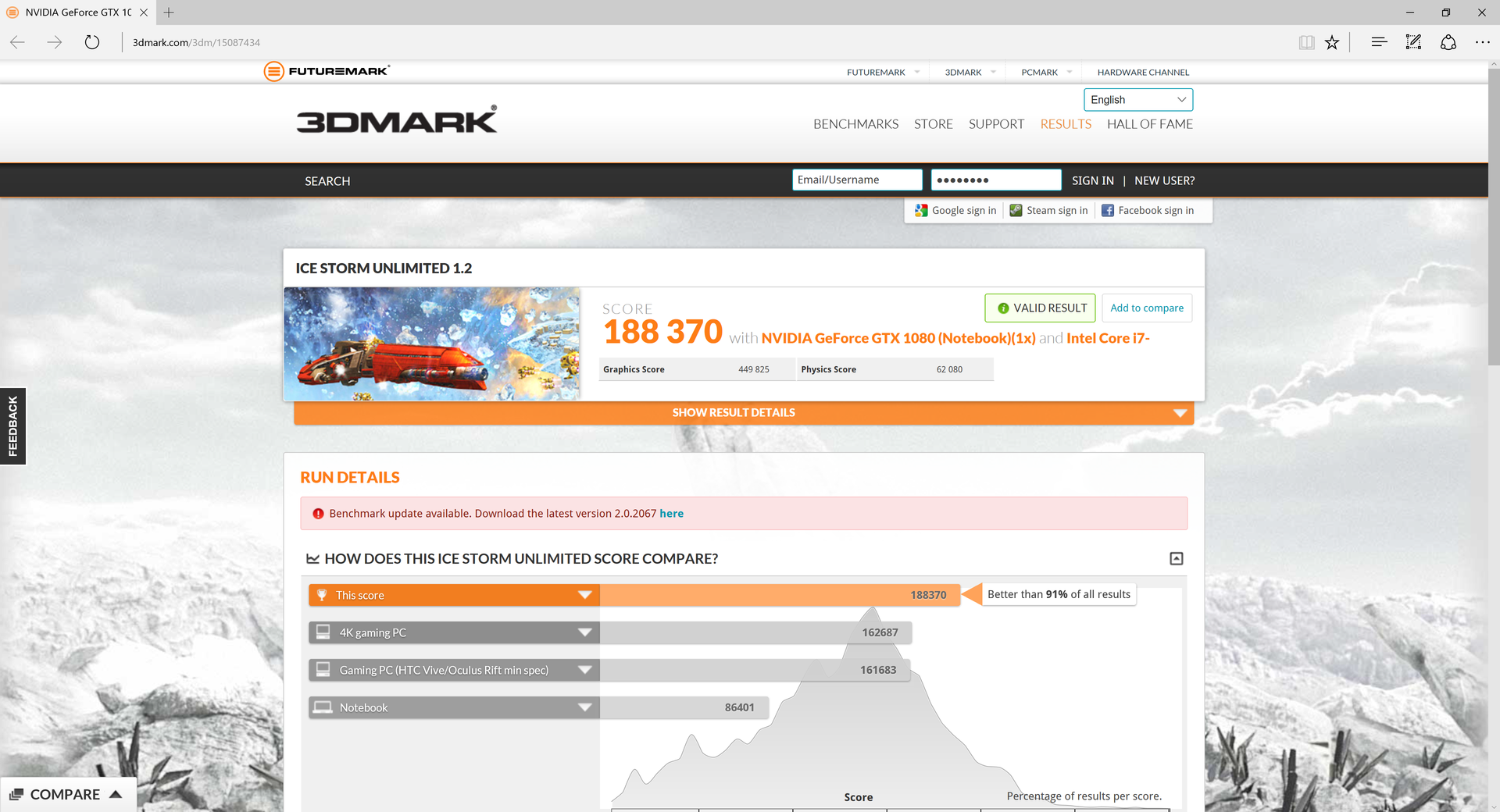The image size is (1500, 812).
Task: Click the trophy icon on This score
Action: point(322,595)
